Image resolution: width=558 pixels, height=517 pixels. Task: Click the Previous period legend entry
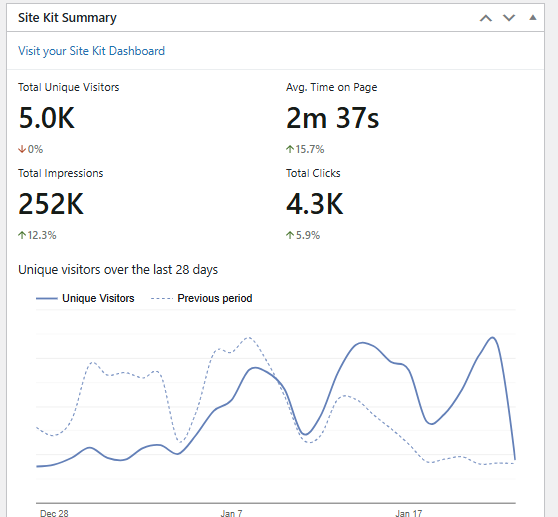tap(202, 298)
